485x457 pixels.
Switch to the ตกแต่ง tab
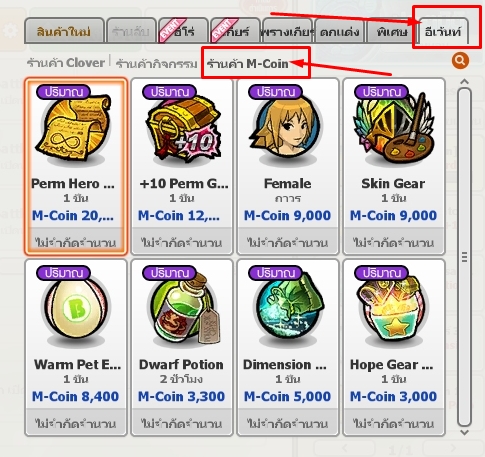coord(339,31)
